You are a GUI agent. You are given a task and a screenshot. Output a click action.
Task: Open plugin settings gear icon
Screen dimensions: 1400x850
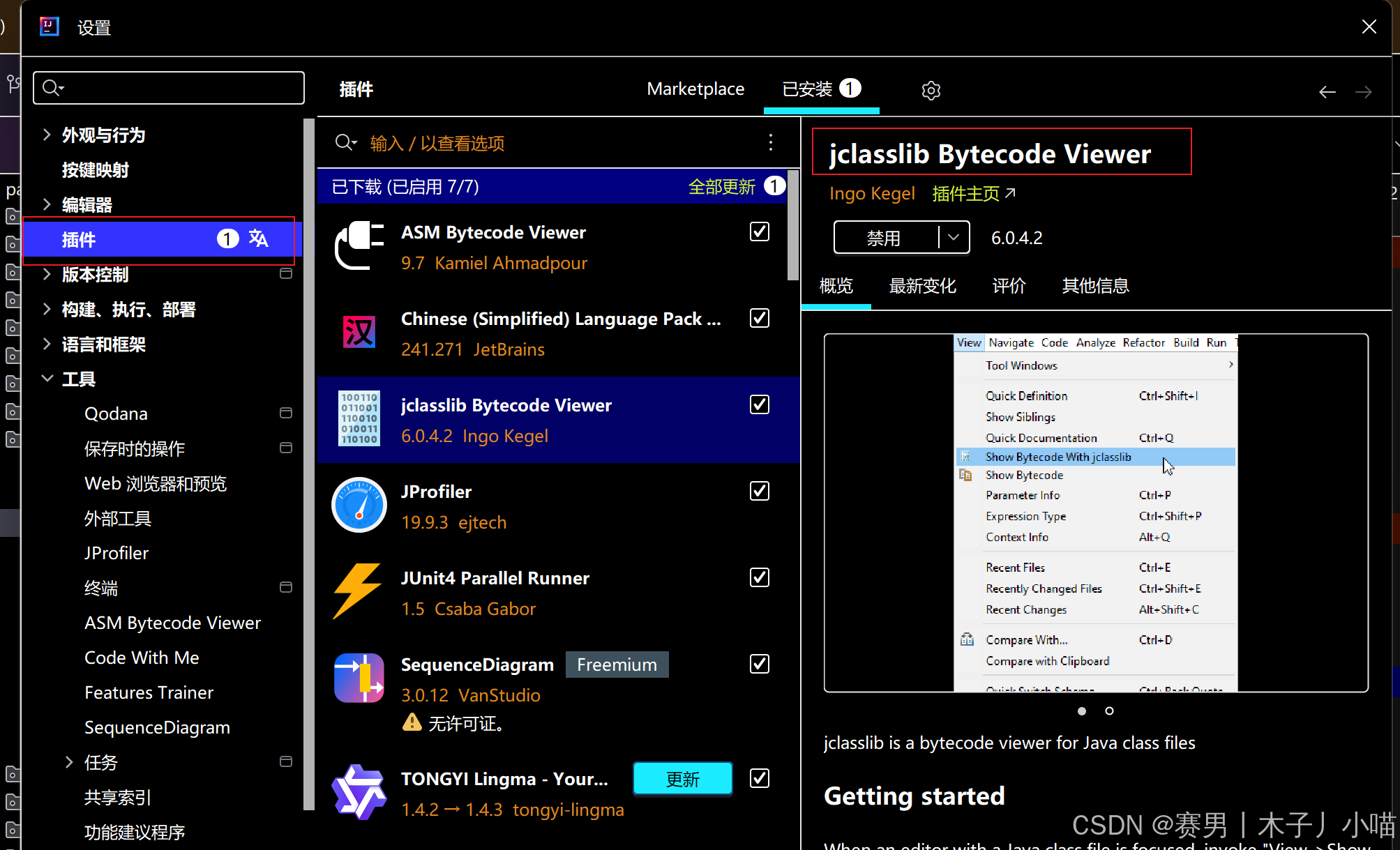pyautogui.click(x=931, y=91)
